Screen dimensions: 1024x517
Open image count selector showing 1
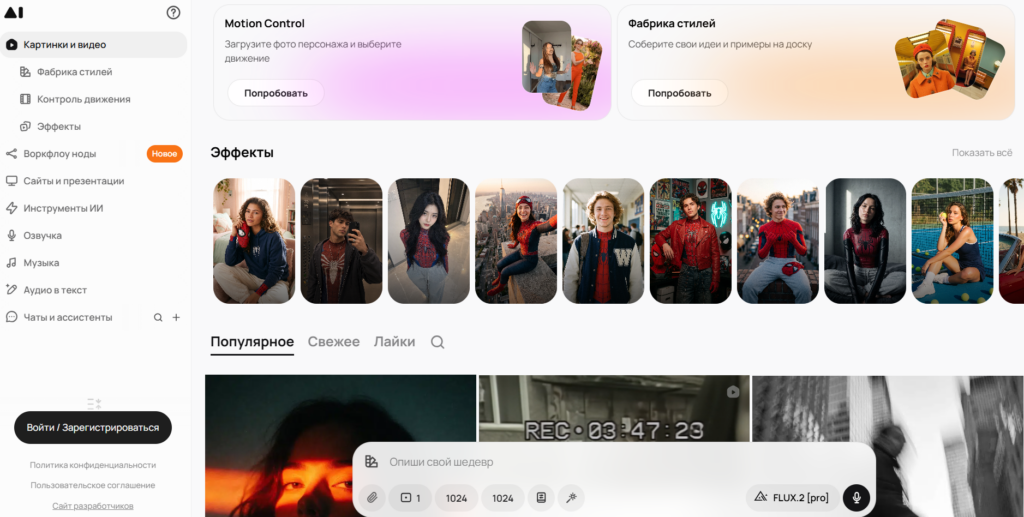(410, 498)
